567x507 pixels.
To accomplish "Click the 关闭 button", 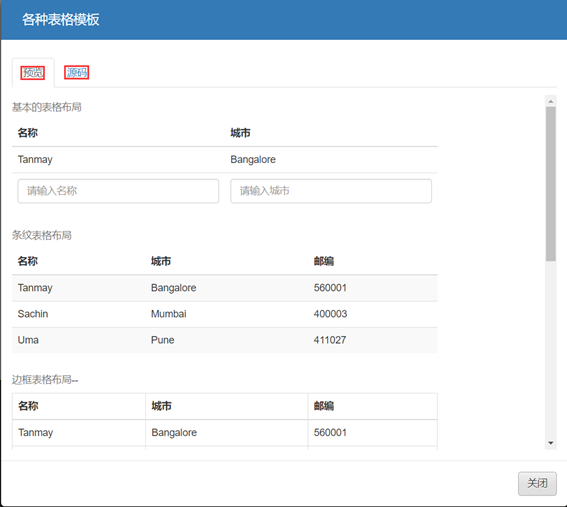I will 537,483.
